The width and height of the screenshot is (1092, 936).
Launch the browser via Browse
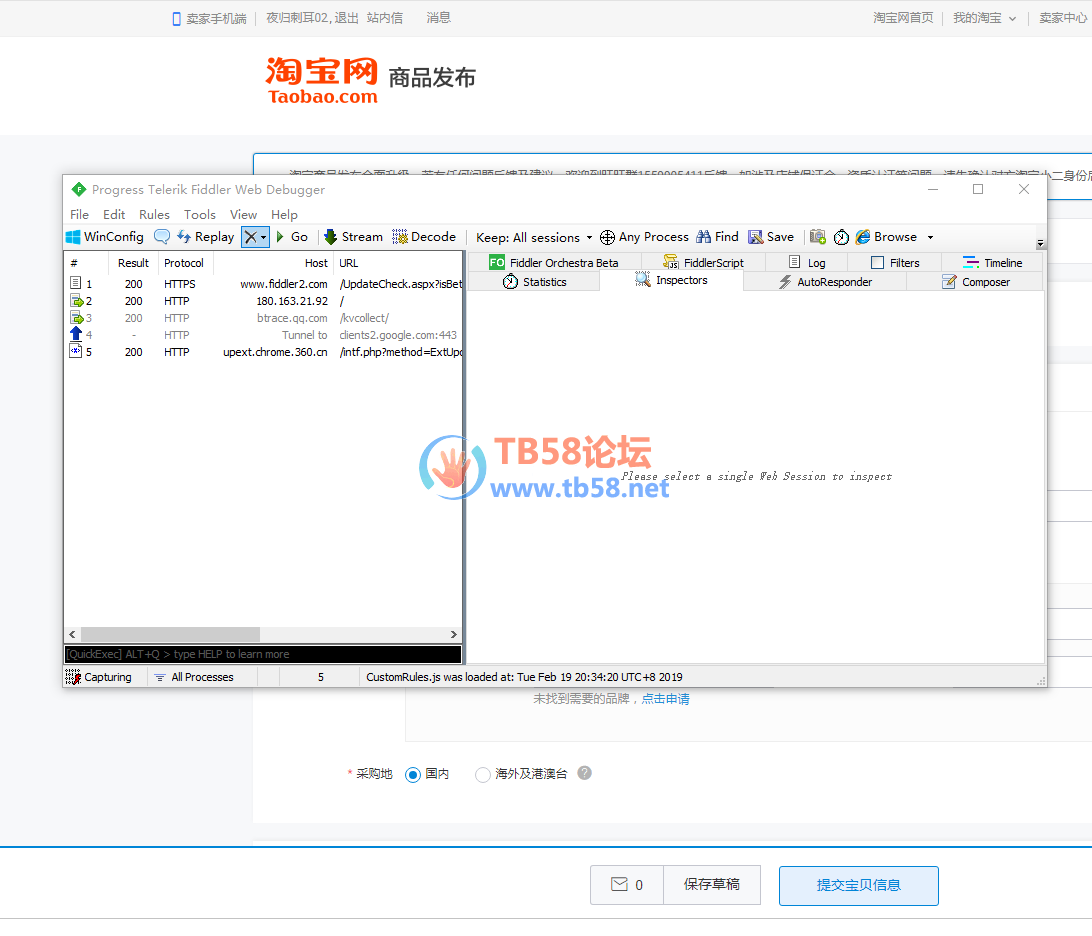click(x=887, y=237)
